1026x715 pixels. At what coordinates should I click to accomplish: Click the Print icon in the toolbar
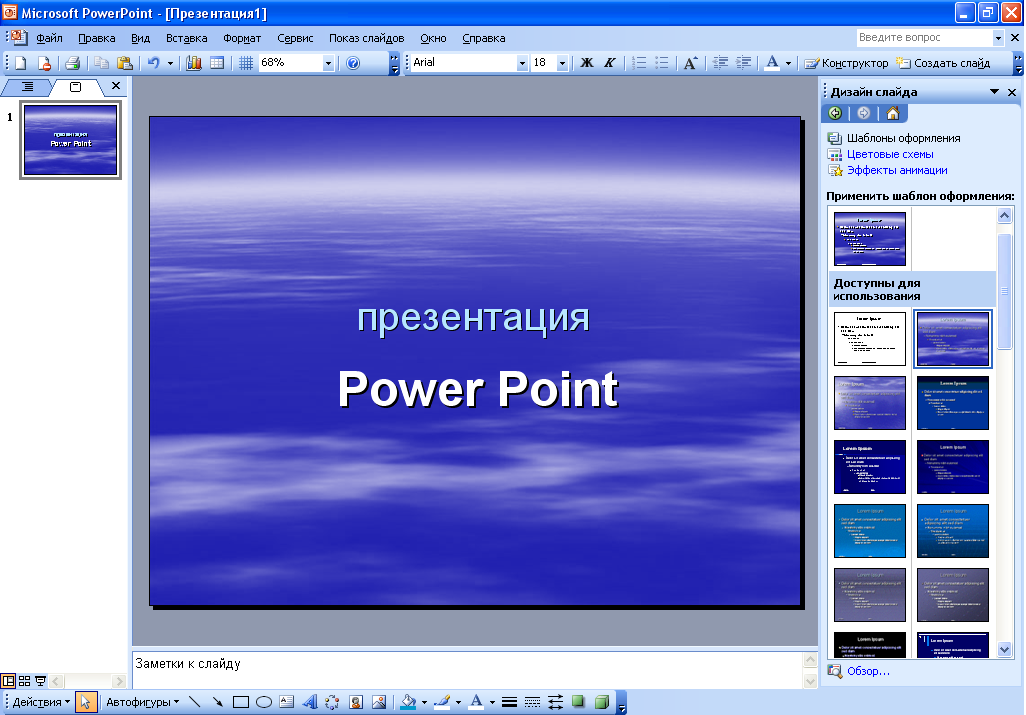72,63
